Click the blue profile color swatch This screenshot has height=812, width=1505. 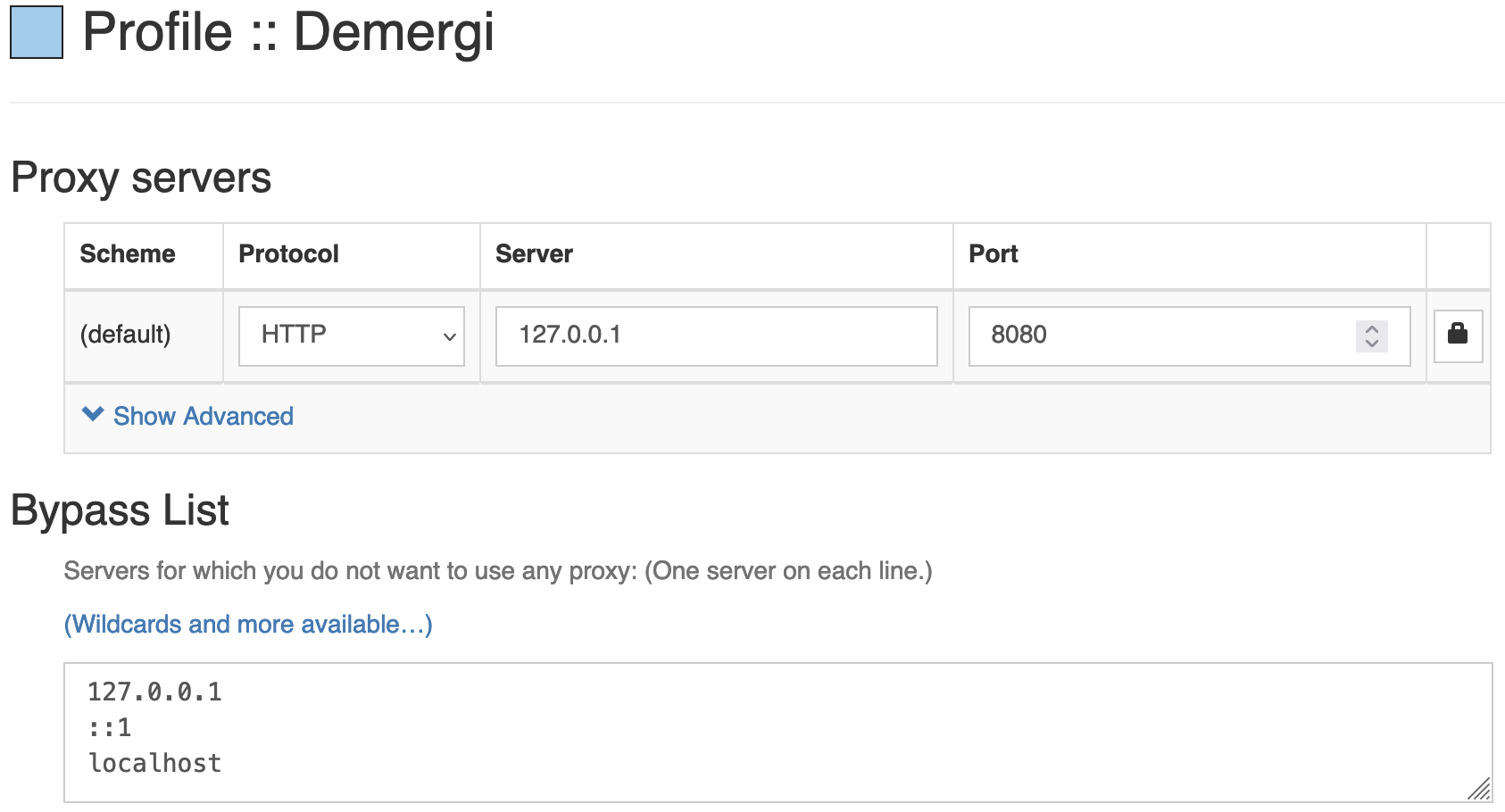tap(37, 32)
